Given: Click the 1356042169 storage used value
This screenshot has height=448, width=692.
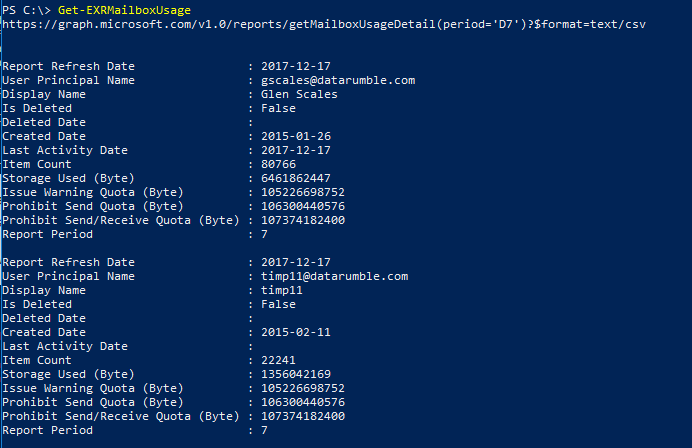Looking at the screenshot, I should pos(296,374).
